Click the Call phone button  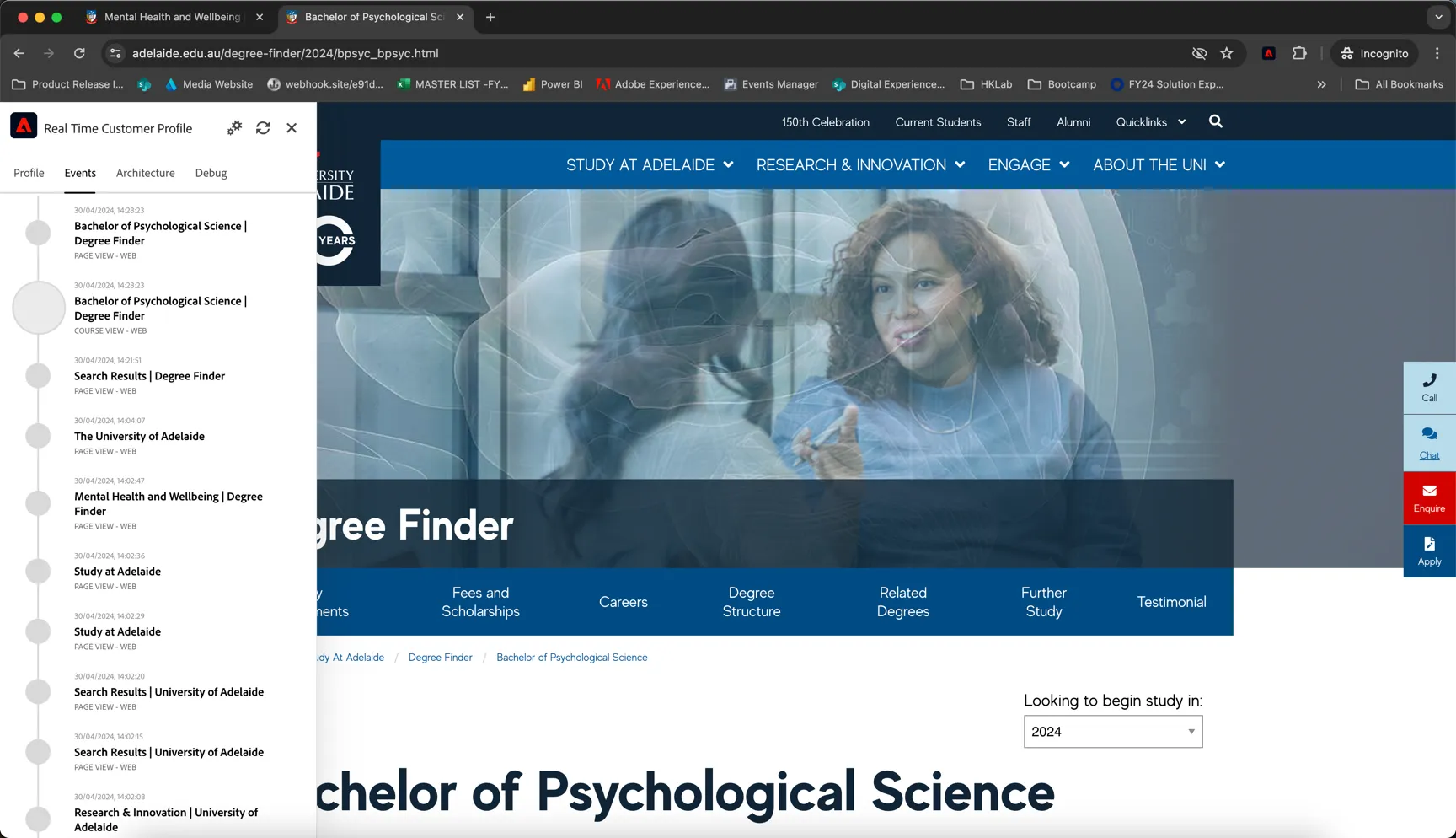(x=1429, y=388)
